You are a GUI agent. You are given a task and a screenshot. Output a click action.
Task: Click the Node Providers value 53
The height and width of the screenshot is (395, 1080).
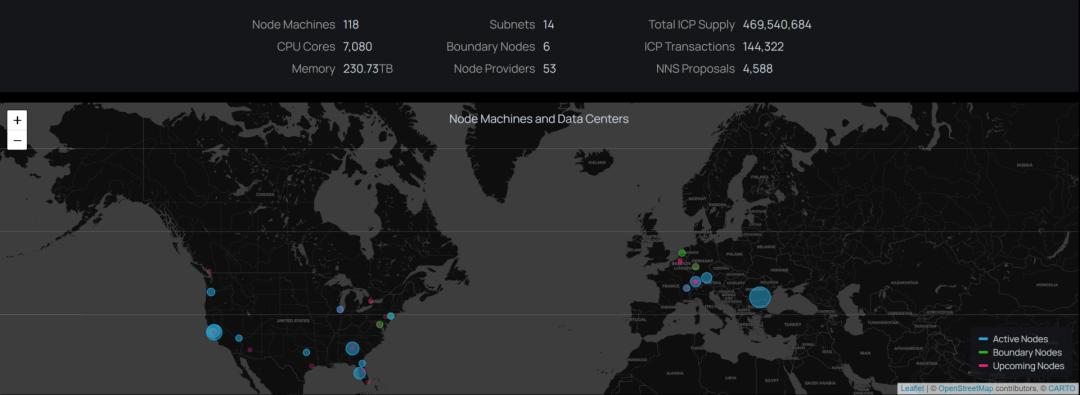coord(549,69)
